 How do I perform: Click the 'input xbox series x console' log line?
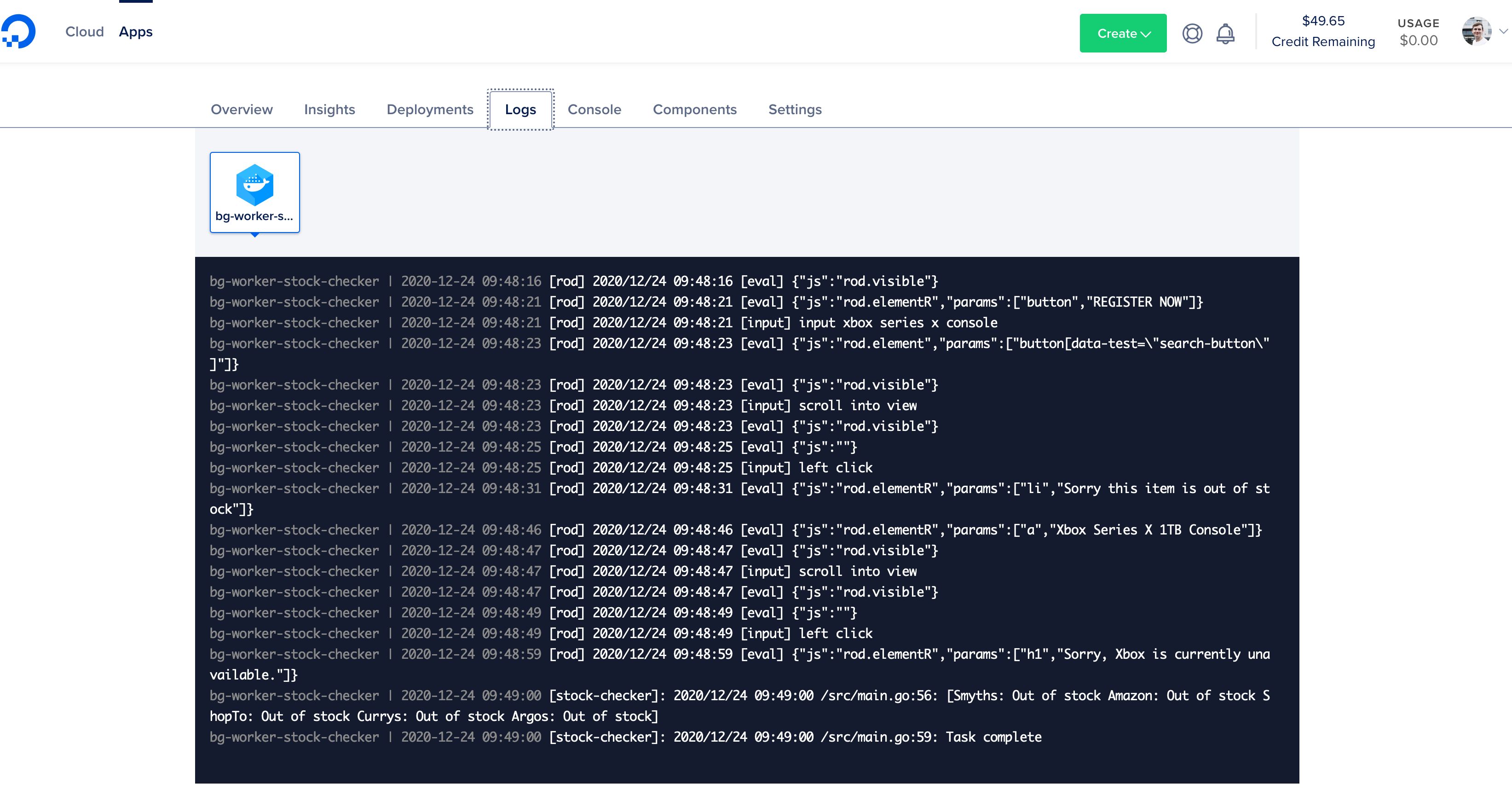point(603,322)
